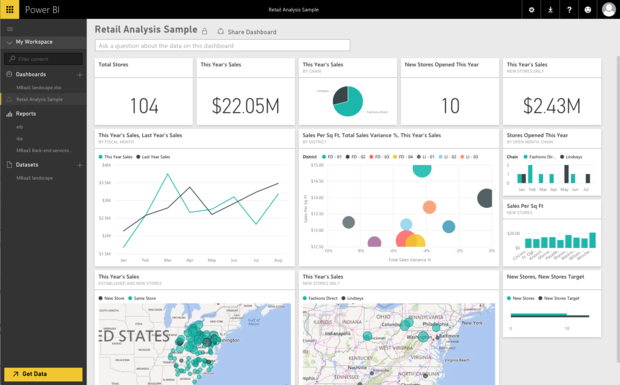Add a new dashboard with plus icon
Image resolution: width=620 pixels, height=385 pixels.
tap(79, 74)
